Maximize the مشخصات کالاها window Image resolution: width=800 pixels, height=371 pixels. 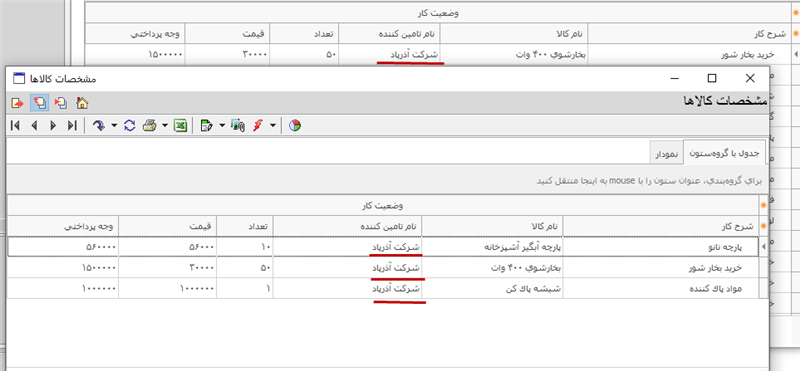click(712, 78)
